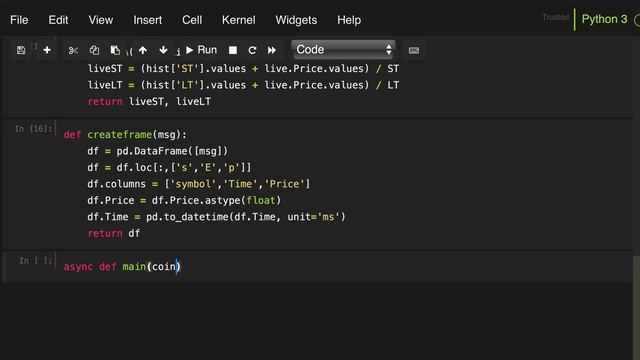
Task: Open the Insert menu
Action: 148,20
